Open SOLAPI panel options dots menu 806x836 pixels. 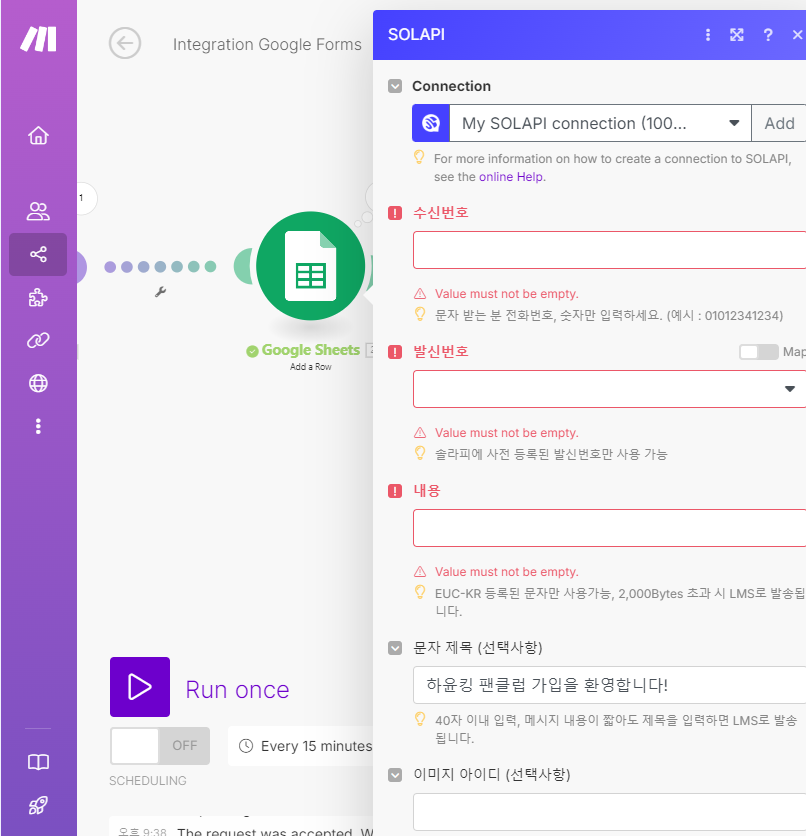click(x=708, y=35)
